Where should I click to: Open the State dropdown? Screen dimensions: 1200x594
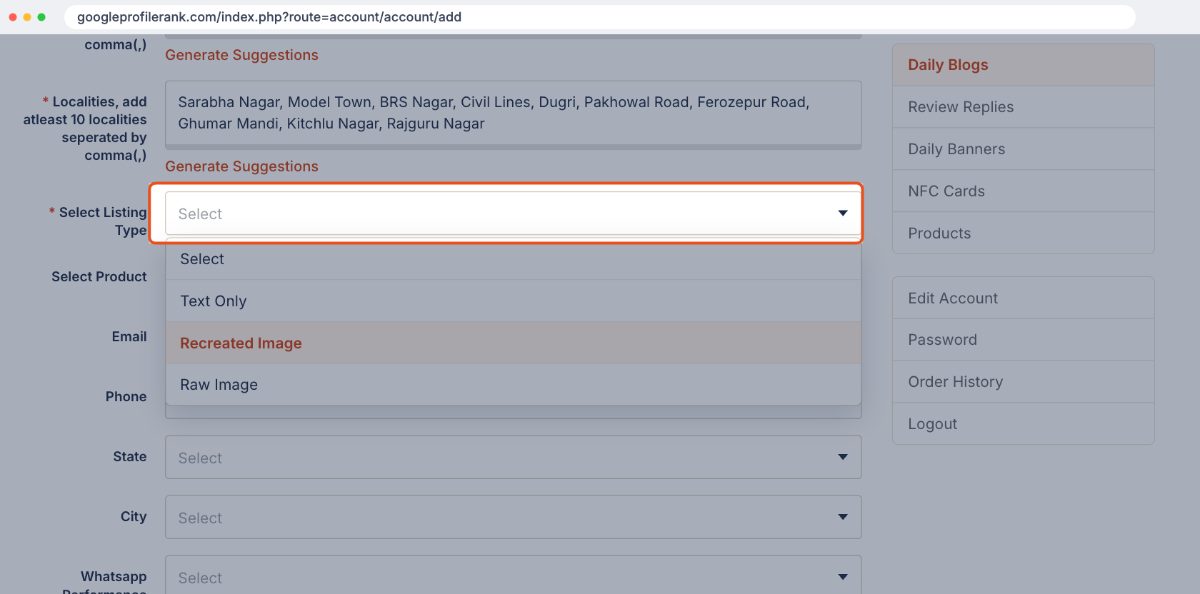pos(513,457)
